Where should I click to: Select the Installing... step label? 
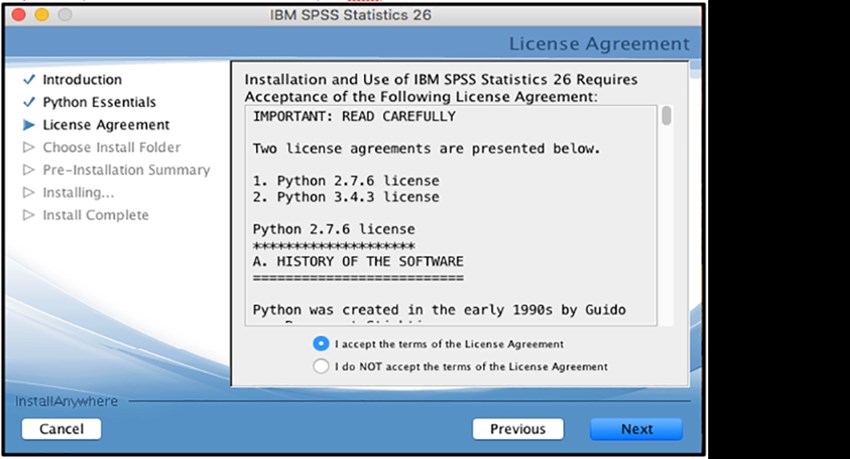(x=79, y=192)
